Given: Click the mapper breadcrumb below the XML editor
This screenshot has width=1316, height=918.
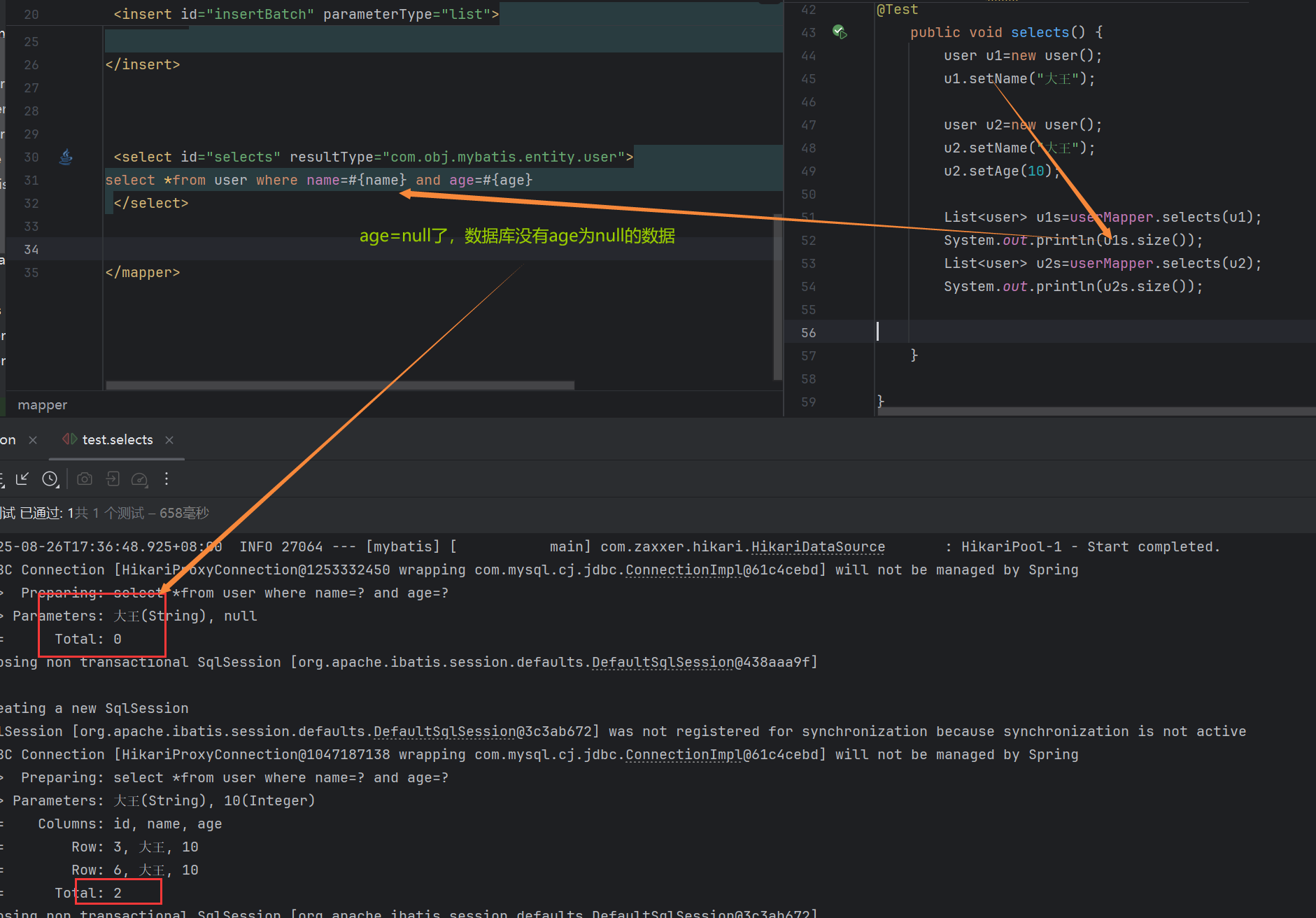Looking at the screenshot, I should (42, 405).
